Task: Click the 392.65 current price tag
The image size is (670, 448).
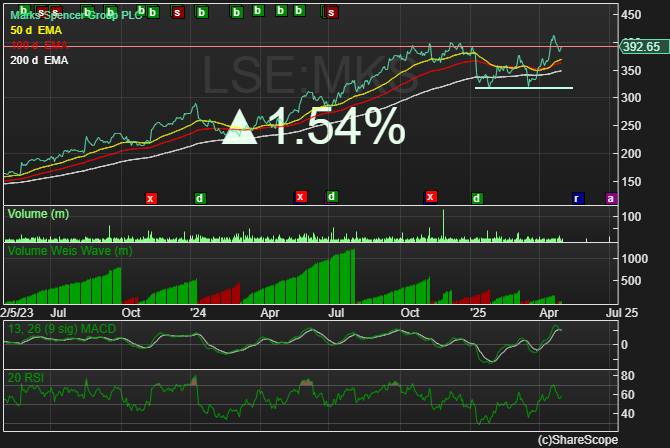Action: (644, 47)
